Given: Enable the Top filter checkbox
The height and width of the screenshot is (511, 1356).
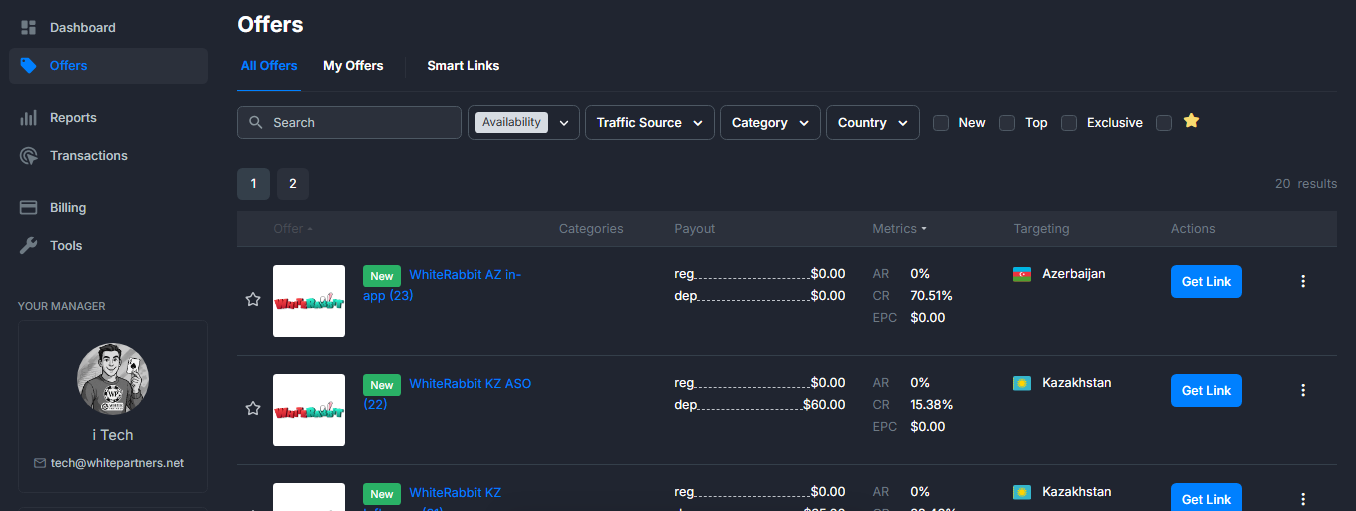Looking at the screenshot, I should click(x=1007, y=122).
